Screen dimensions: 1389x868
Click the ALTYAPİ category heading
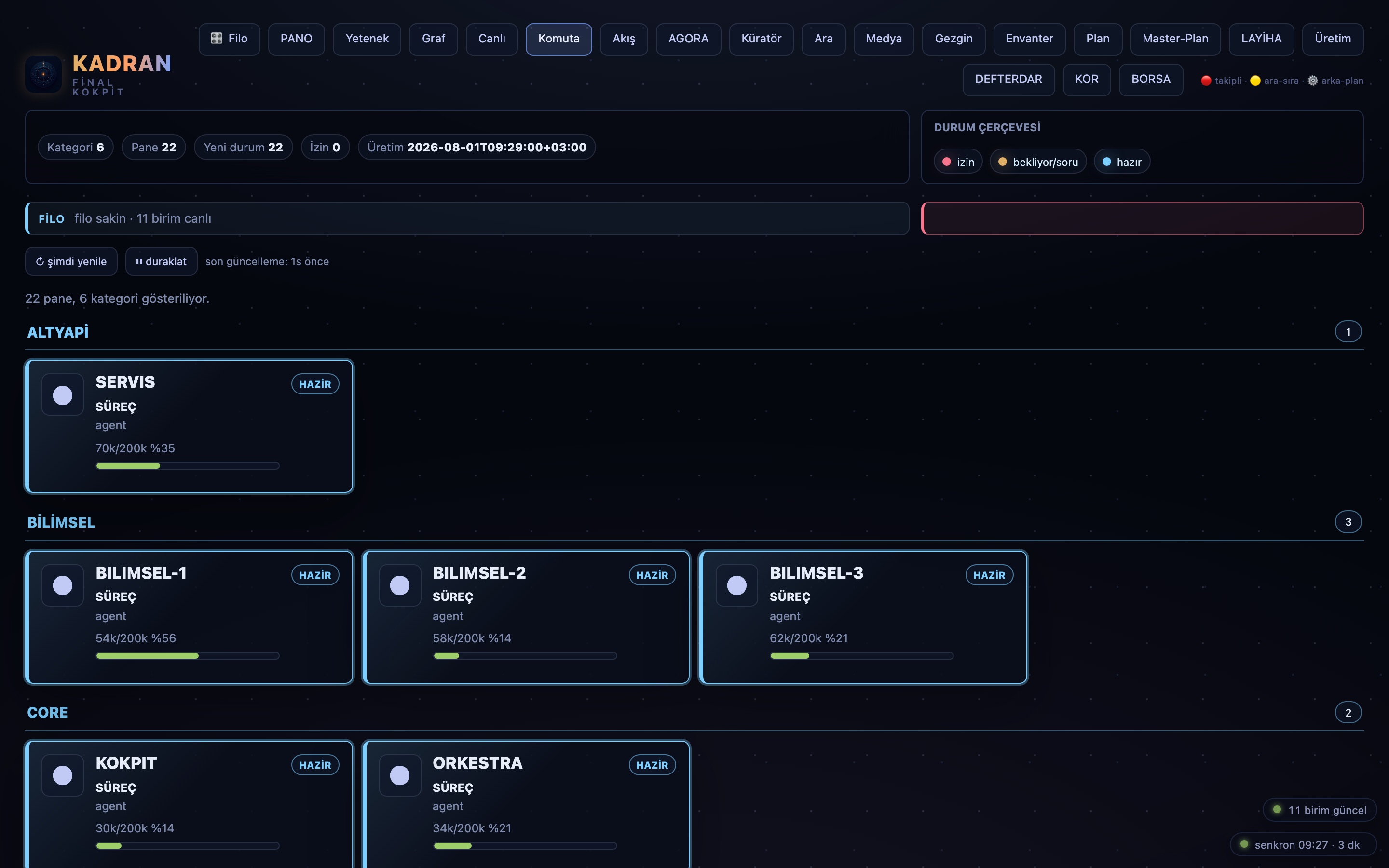click(x=58, y=332)
